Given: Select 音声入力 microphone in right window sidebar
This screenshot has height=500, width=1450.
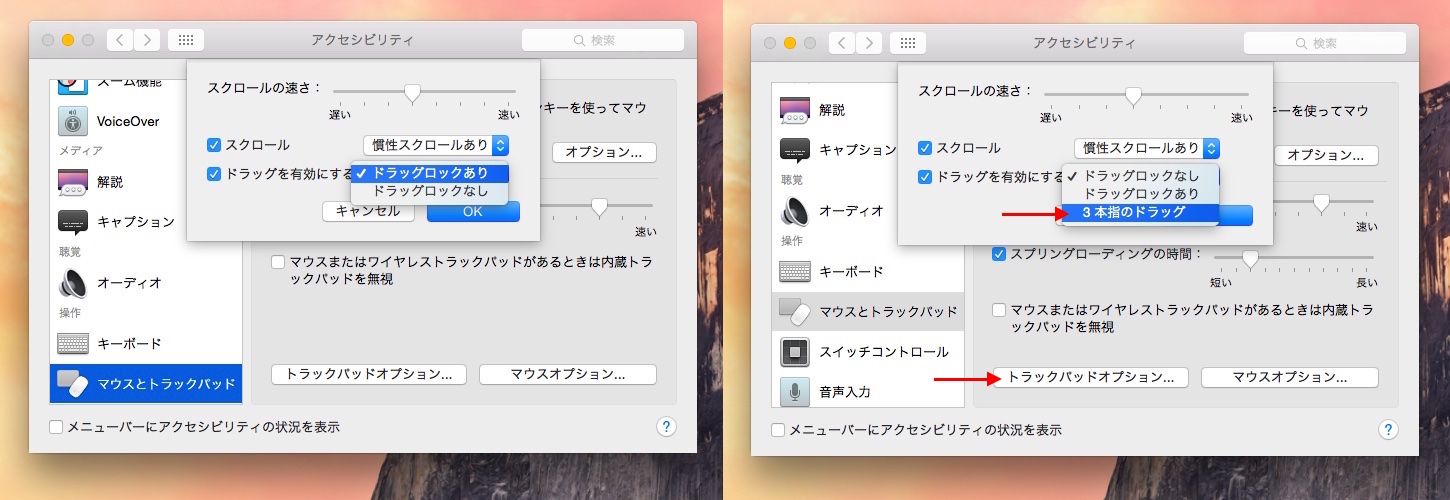Looking at the screenshot, I should click(796, 391).
